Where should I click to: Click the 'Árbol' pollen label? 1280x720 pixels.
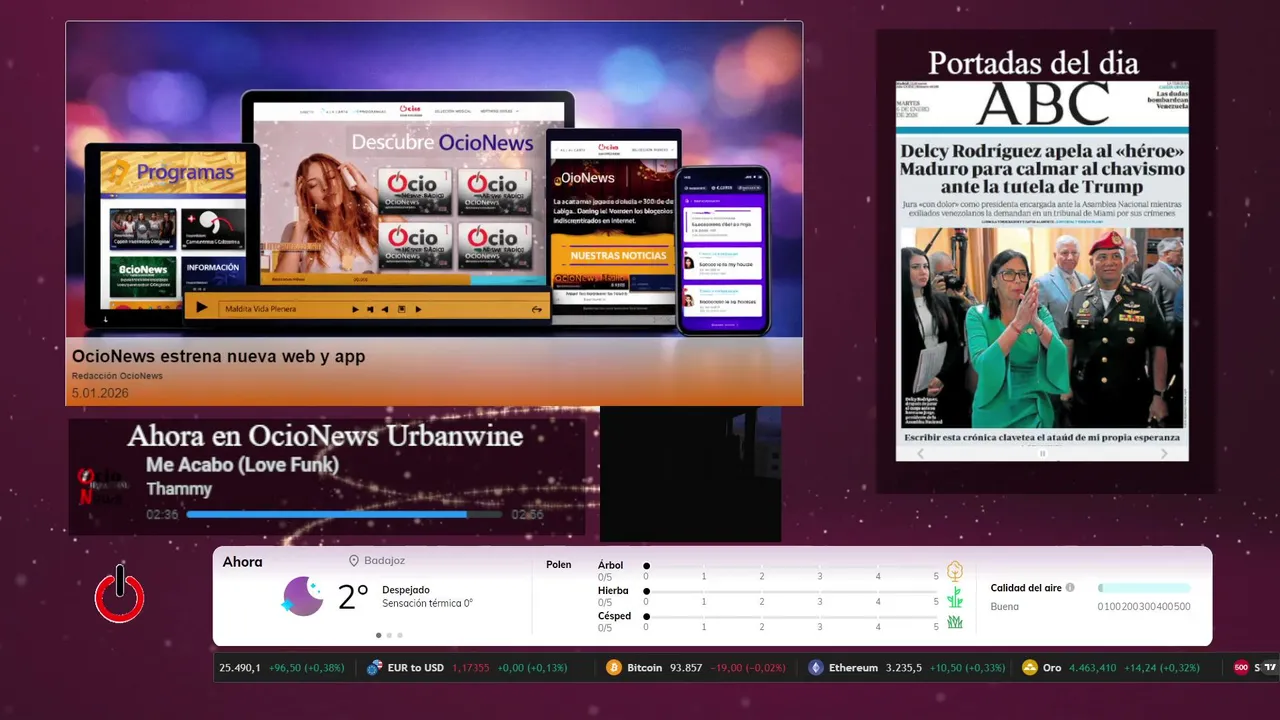pos(610,565)
